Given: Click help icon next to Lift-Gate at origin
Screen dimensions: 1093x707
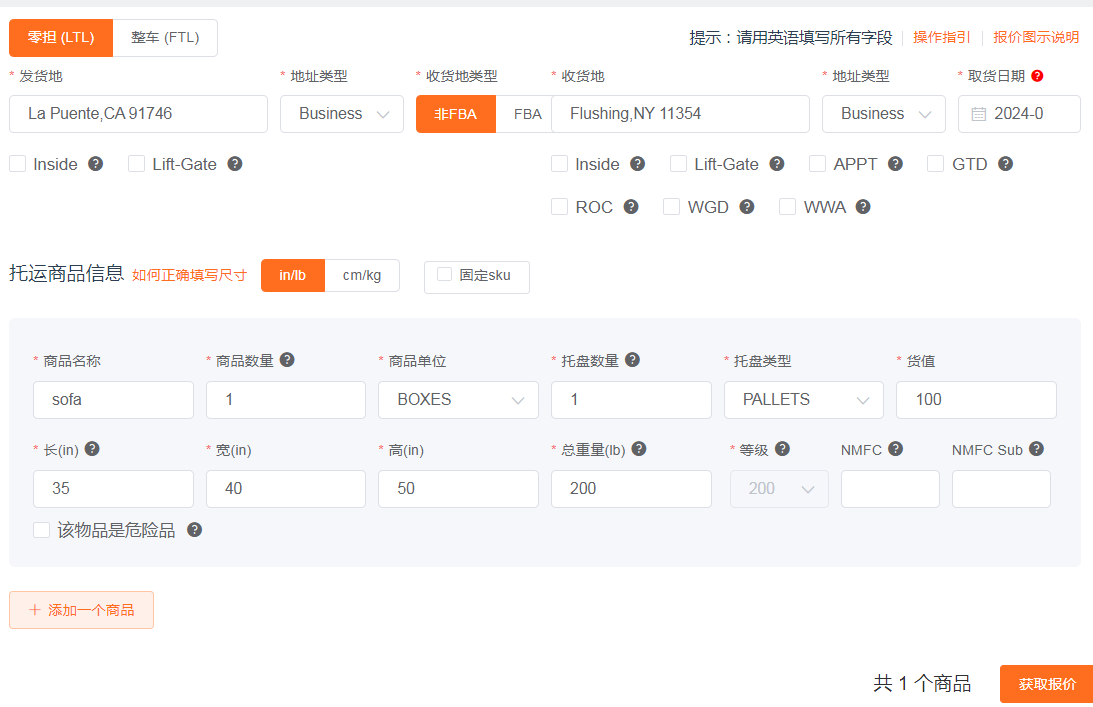Looking at the screenshot, I should coord(235,164).
